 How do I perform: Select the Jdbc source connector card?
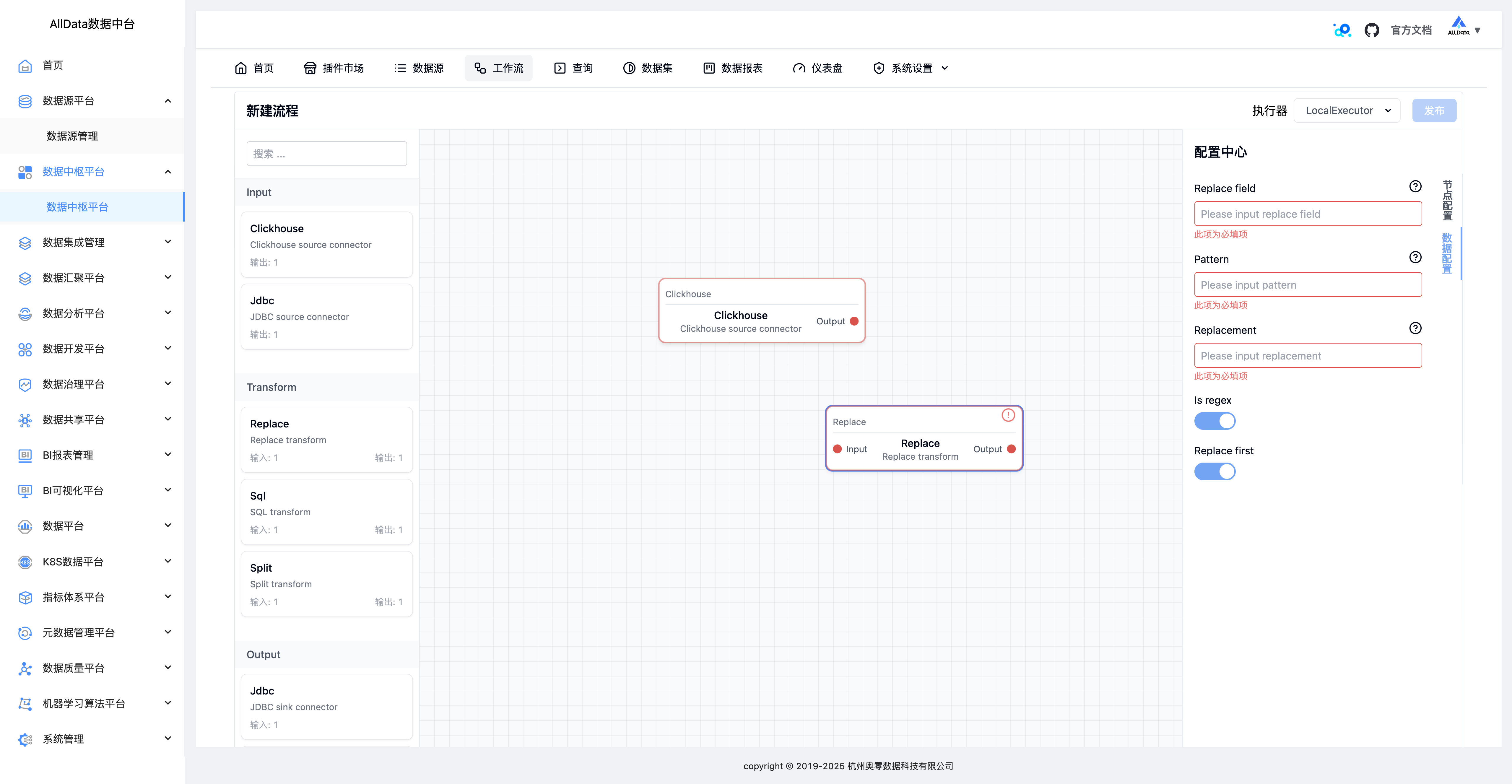326,317
